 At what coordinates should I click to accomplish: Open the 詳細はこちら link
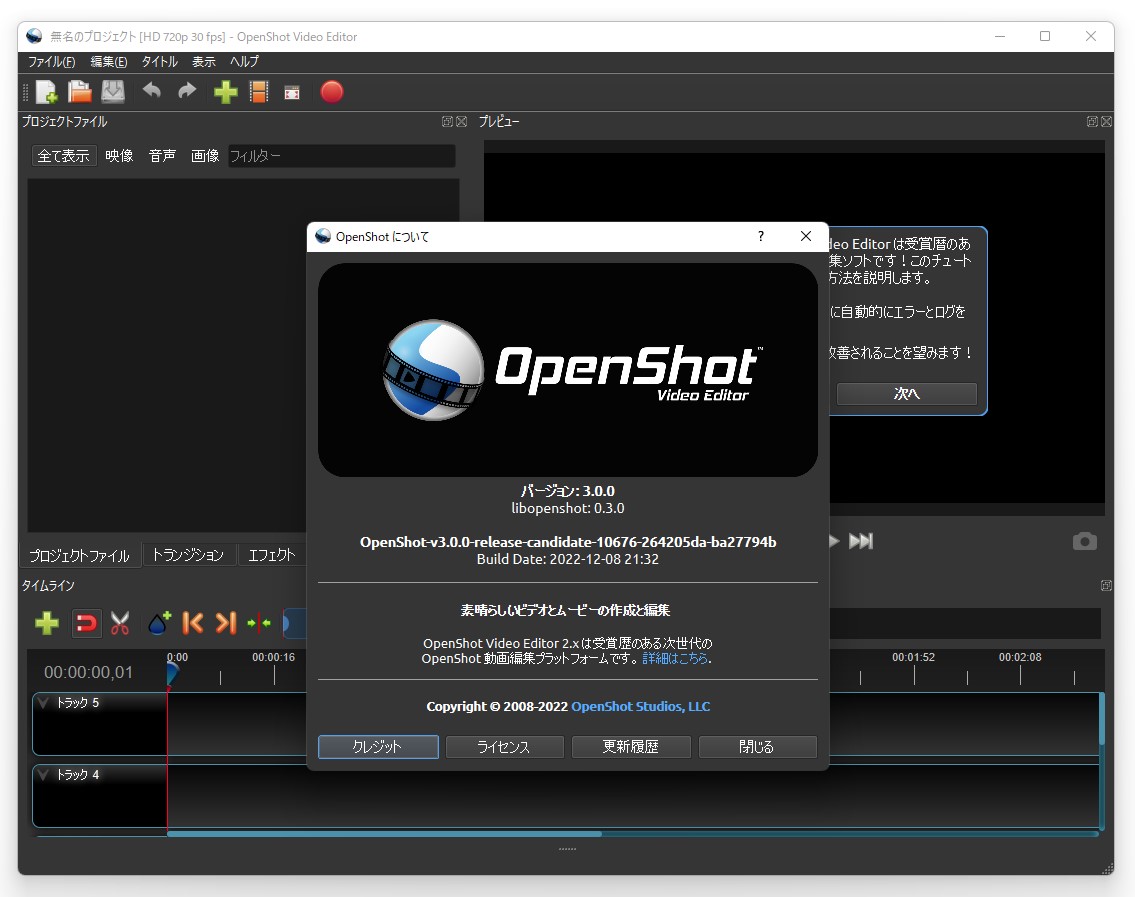point(675,658)
